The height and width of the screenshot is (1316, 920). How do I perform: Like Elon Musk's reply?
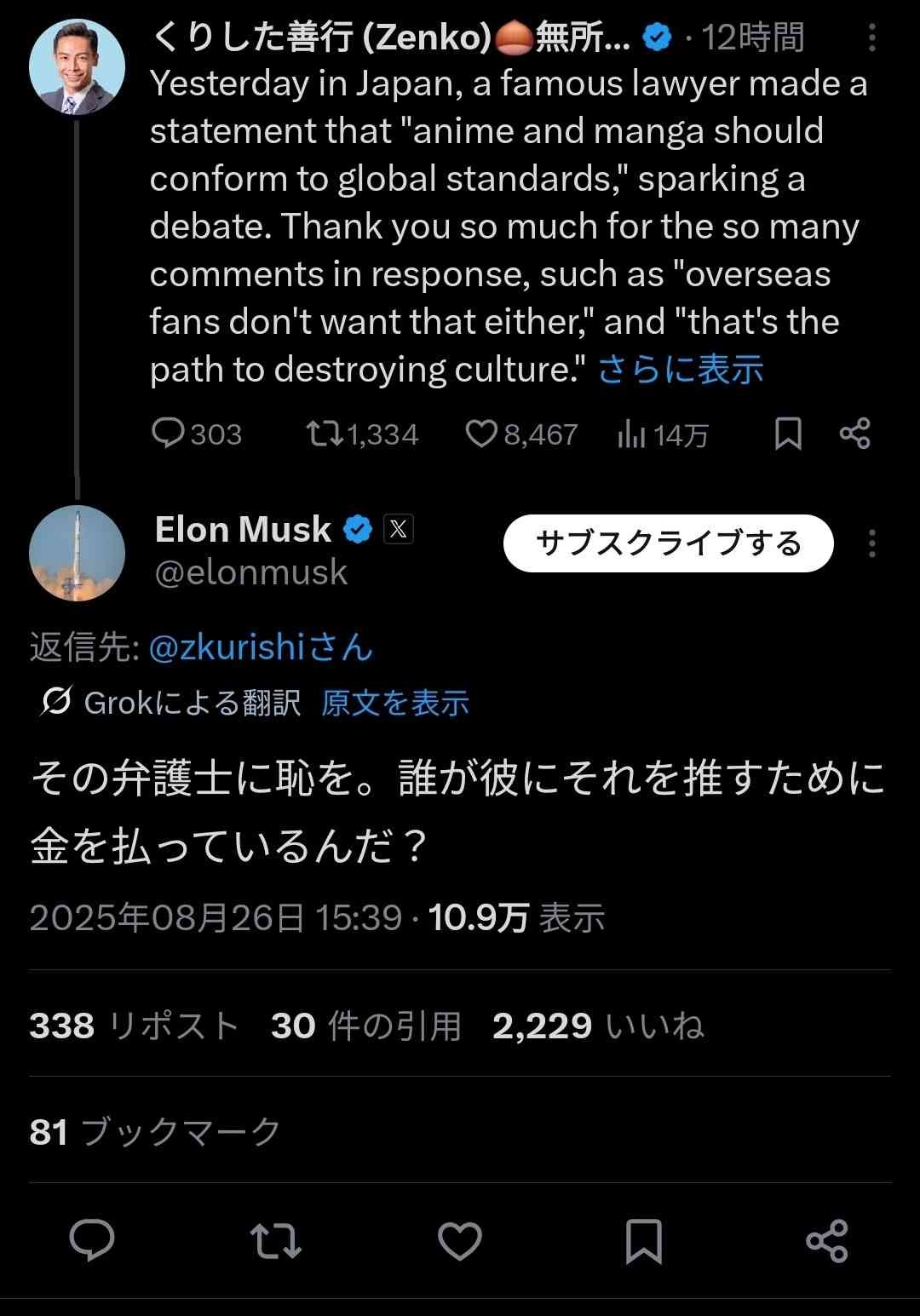[460, 1240]
